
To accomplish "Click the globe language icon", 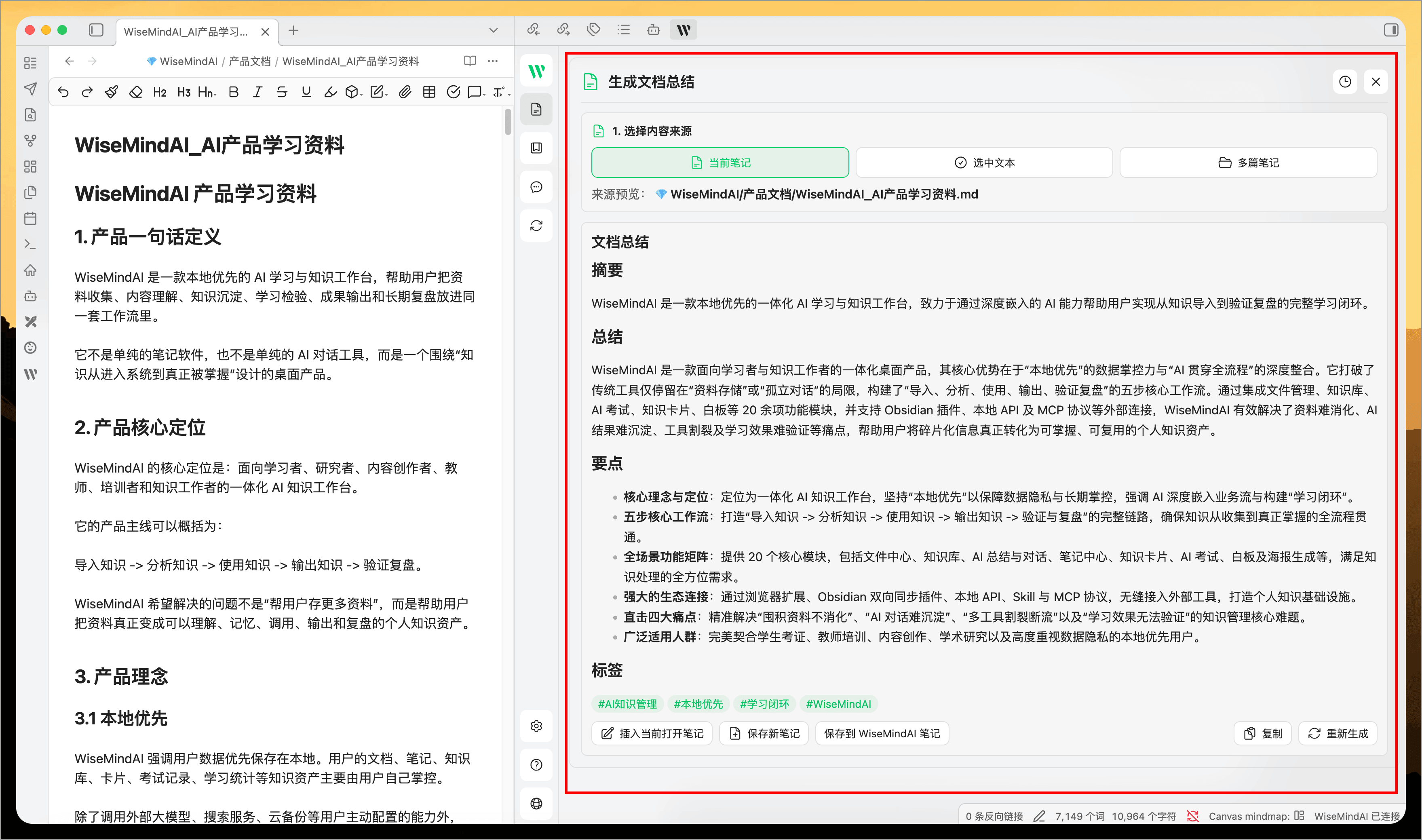I will 536,803.
